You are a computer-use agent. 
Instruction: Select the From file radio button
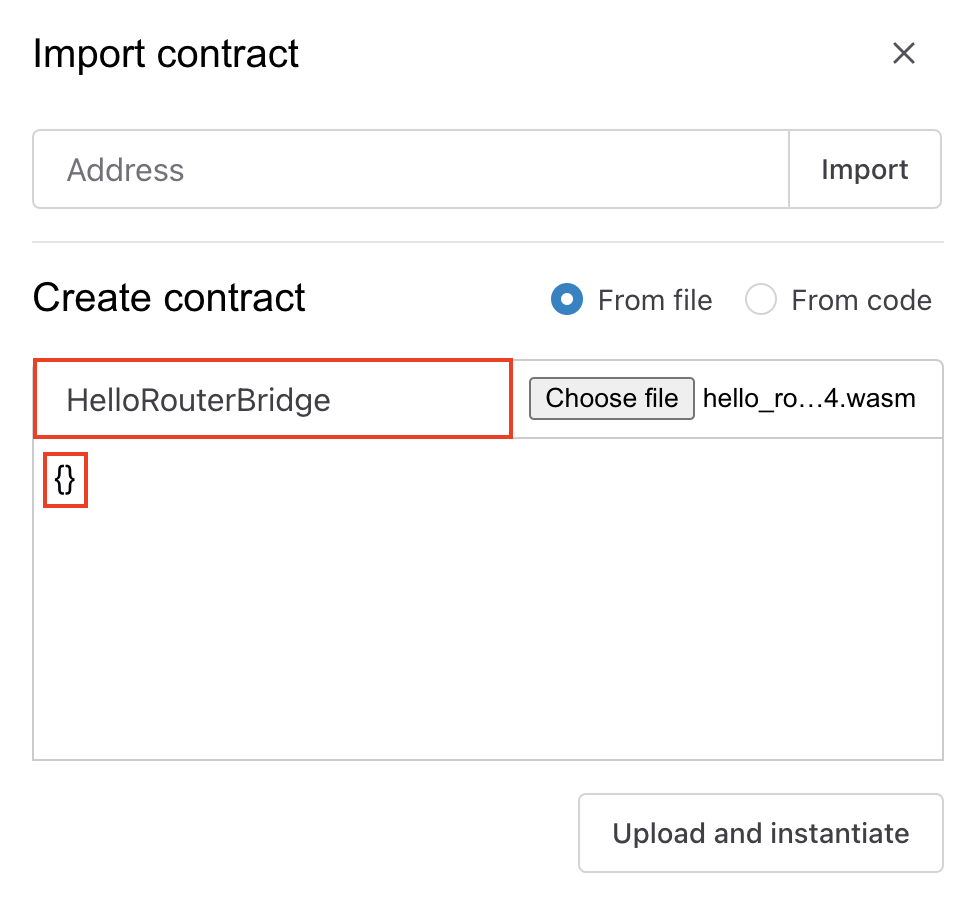[x=567, y=300]
